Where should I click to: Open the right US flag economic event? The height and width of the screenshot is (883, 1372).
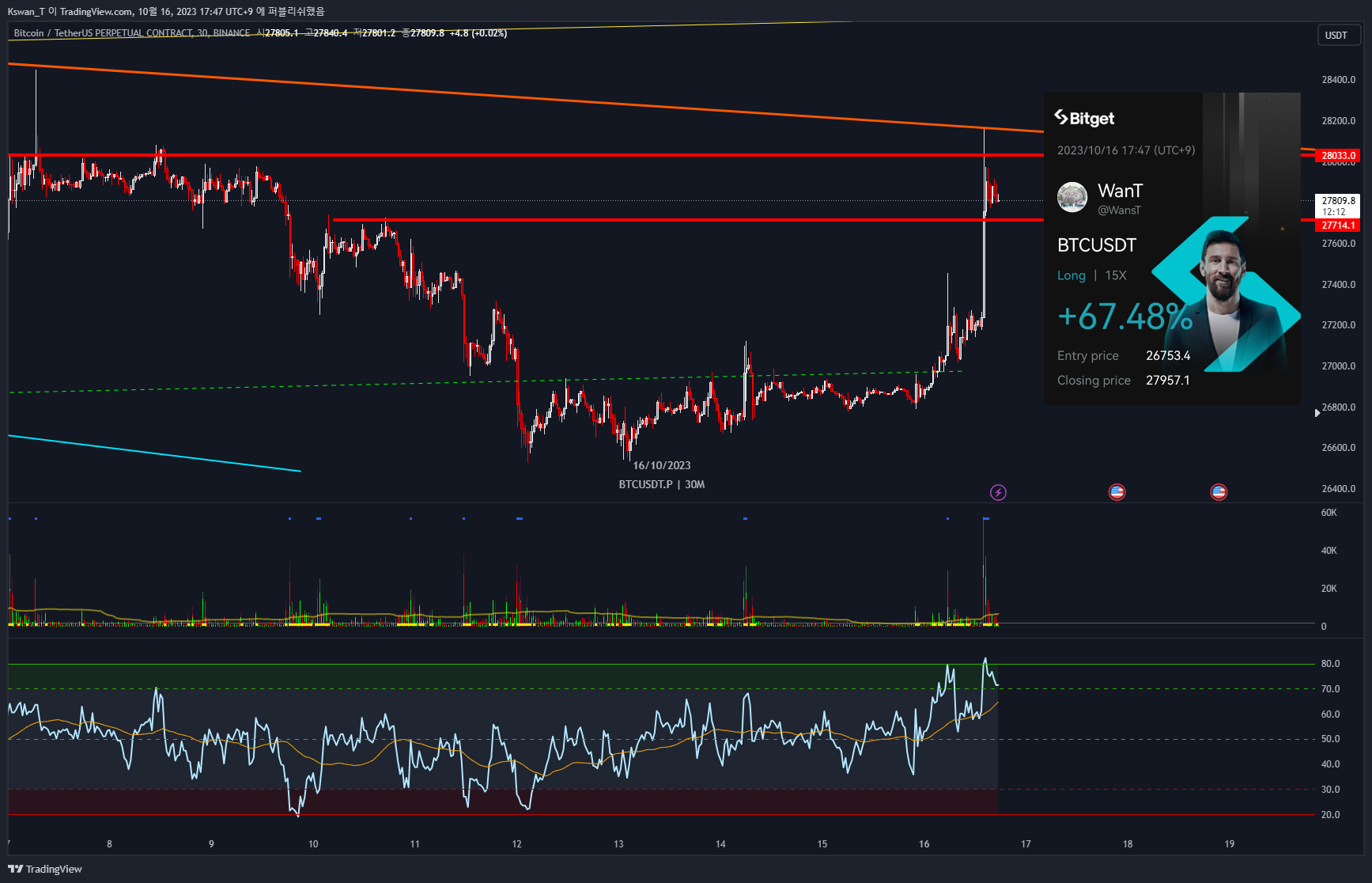(x=1219, y=492)
